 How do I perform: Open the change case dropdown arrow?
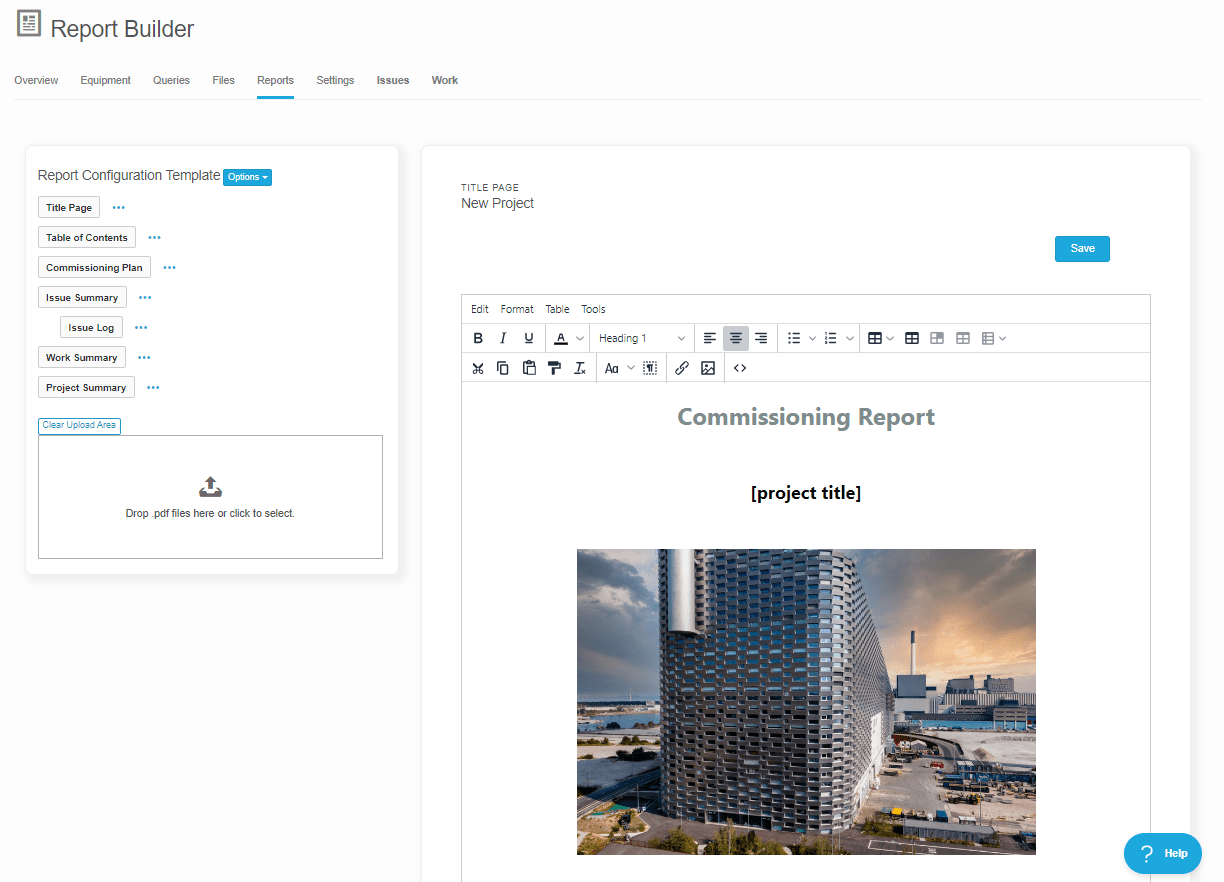pos(631,368)
